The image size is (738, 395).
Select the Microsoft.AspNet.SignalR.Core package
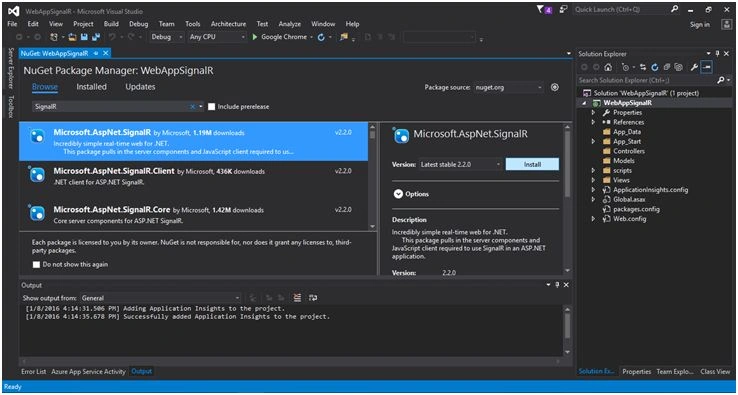[x=193, y=215]
